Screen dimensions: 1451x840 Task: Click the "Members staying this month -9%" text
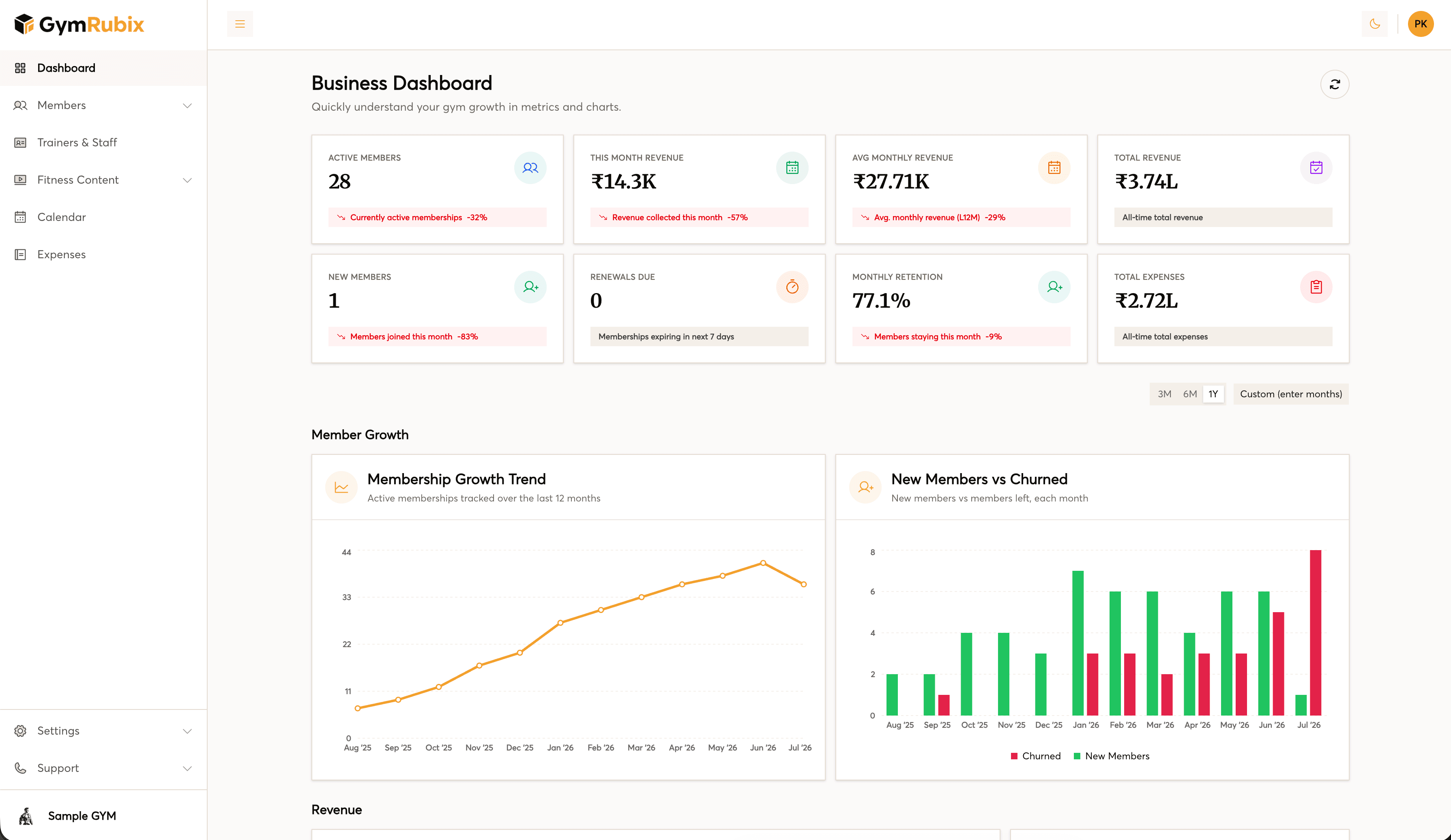pos(938,337)
